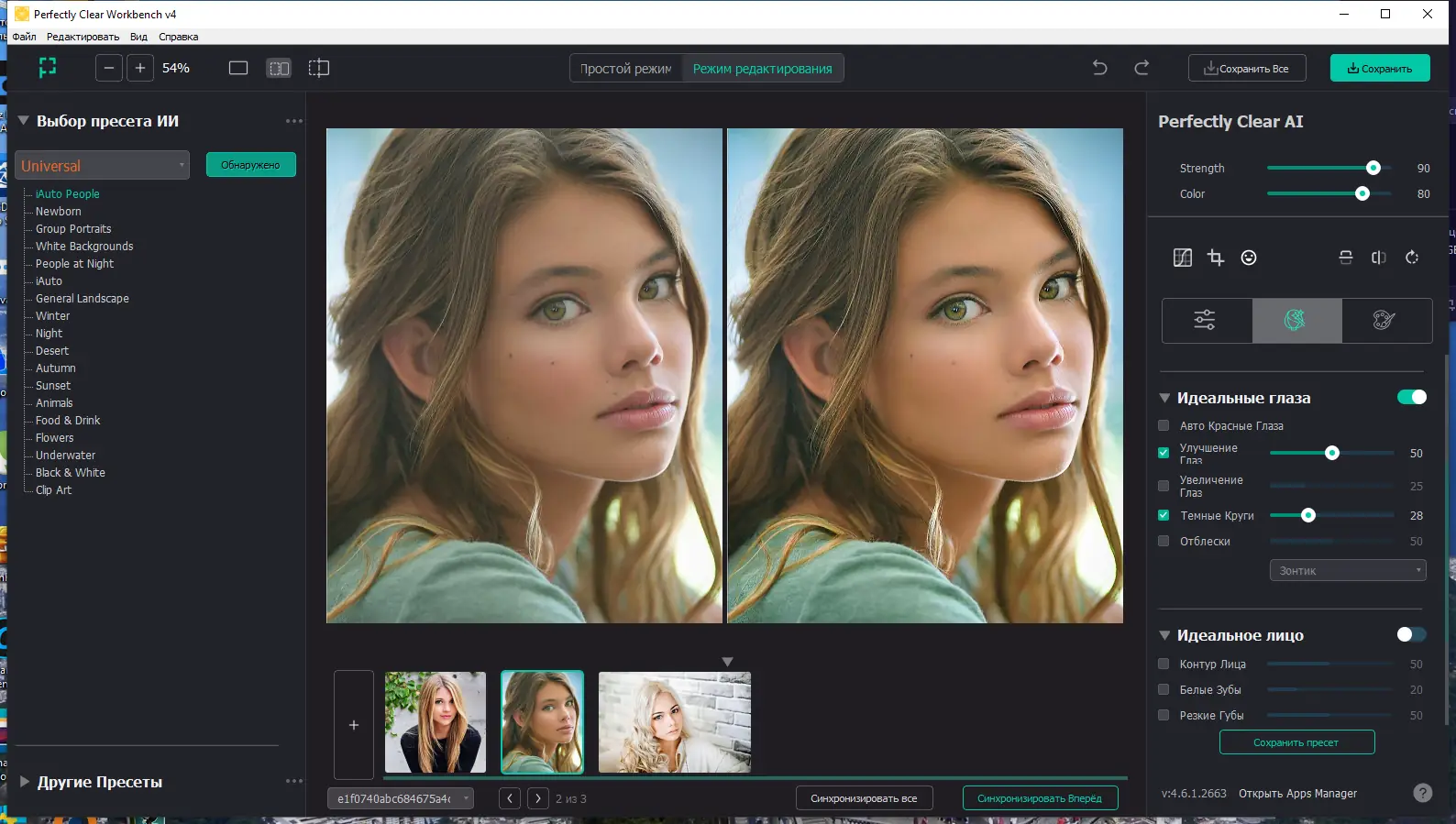Select the first blonde portrait thumbnail

pyautogui.click(x=436, y=722)
